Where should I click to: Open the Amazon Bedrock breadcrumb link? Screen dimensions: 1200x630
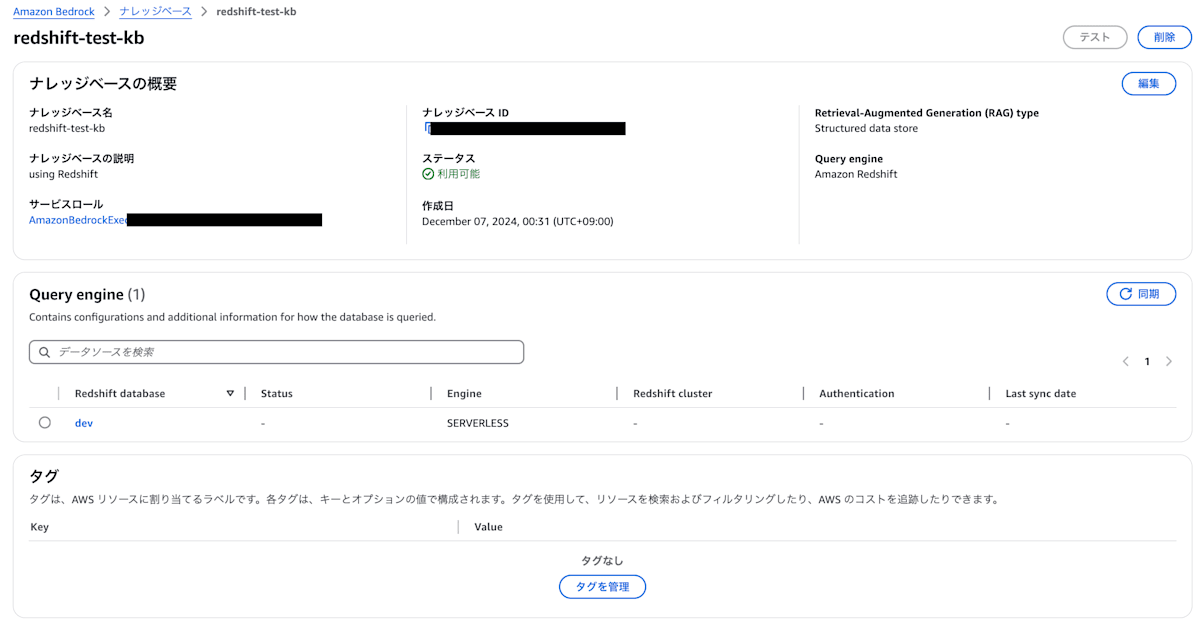coord(54,12)
